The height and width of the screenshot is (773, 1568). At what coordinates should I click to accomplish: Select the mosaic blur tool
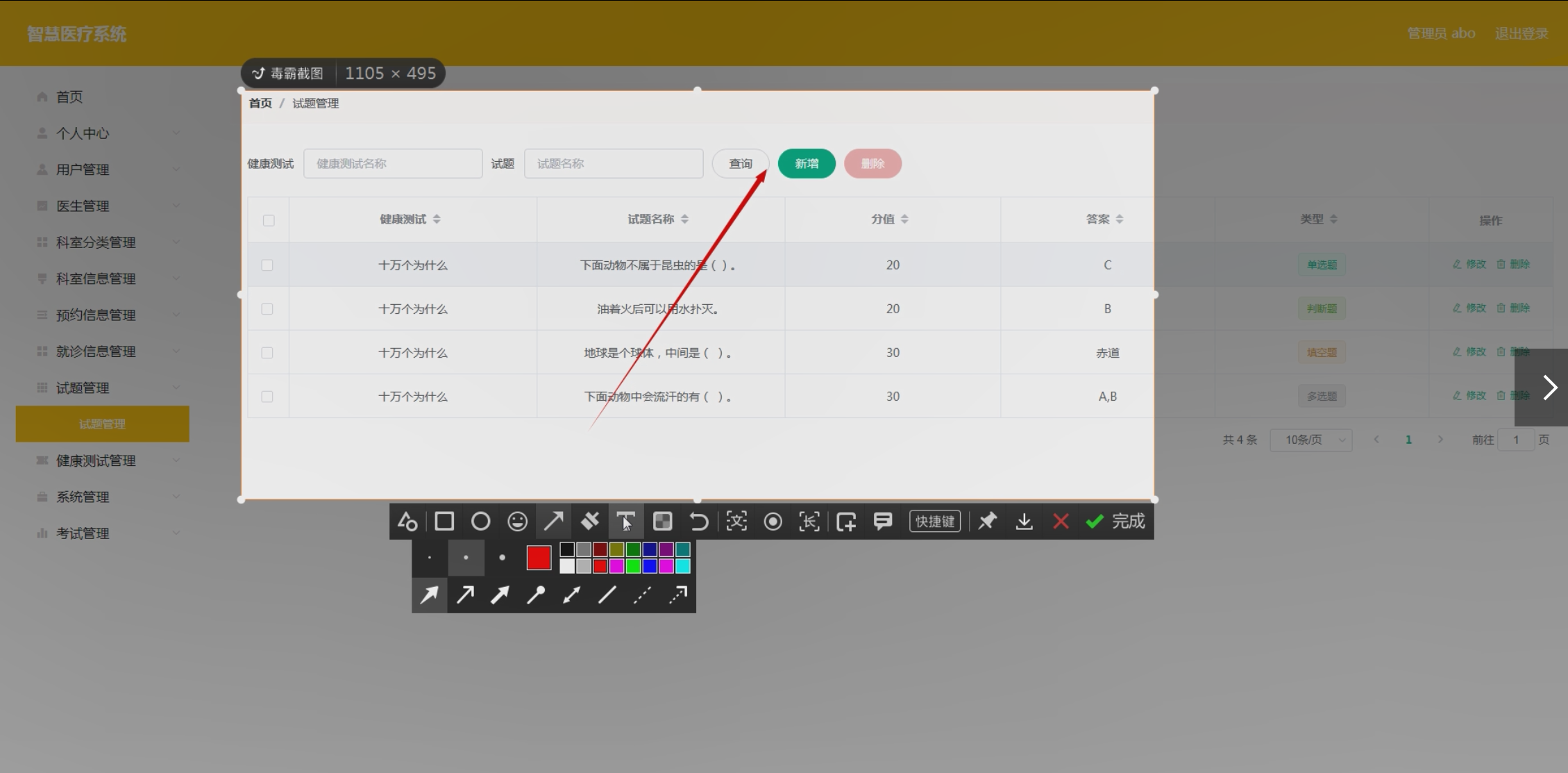pyautogui.click(x=663, y=522)
